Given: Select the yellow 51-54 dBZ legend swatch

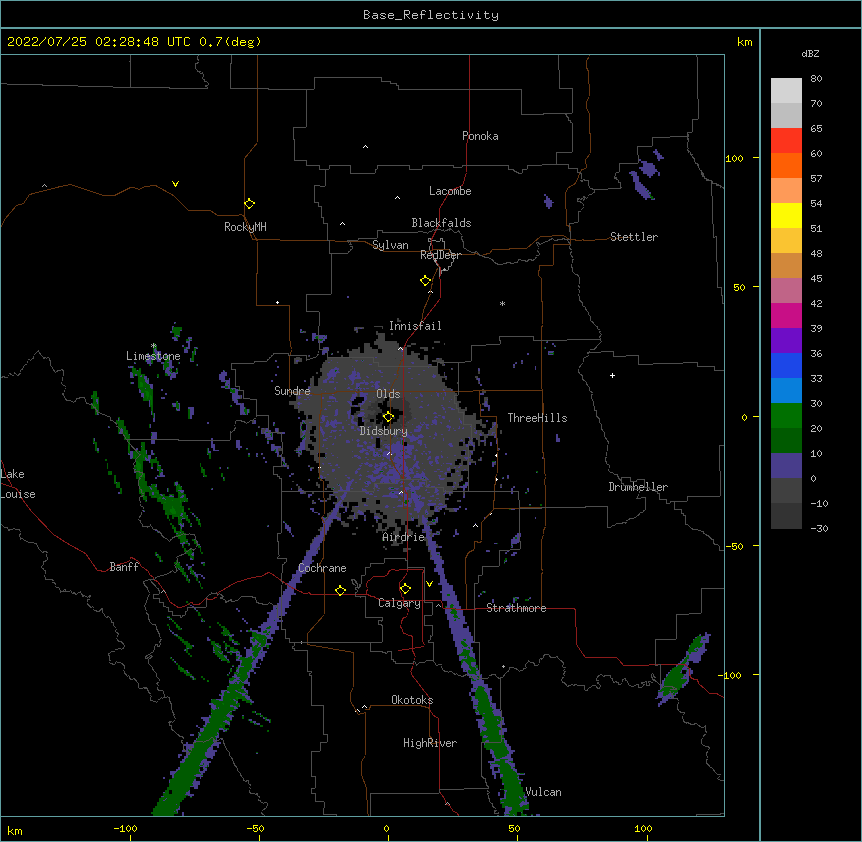Looking at the screenshot, I should click(786, 215).
